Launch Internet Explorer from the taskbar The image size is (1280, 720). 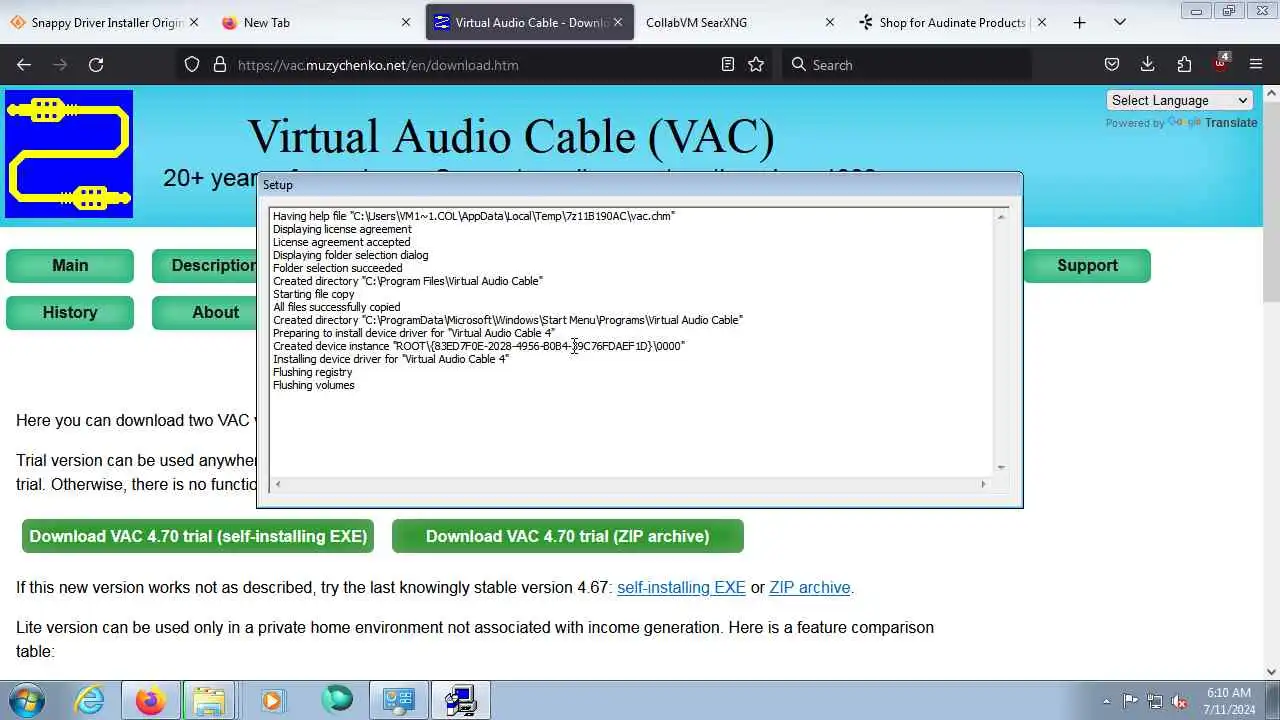(90, 700)
